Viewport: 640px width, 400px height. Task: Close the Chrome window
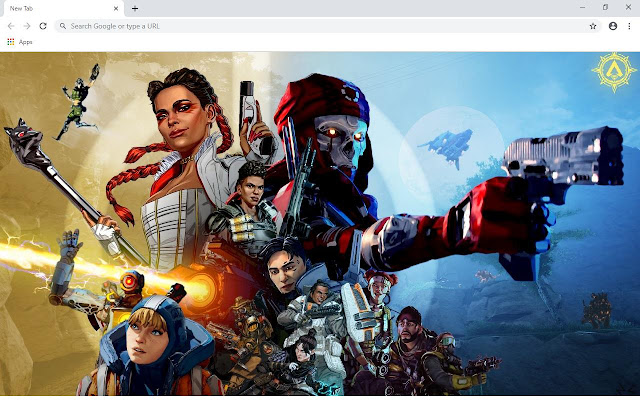point(628,7)
